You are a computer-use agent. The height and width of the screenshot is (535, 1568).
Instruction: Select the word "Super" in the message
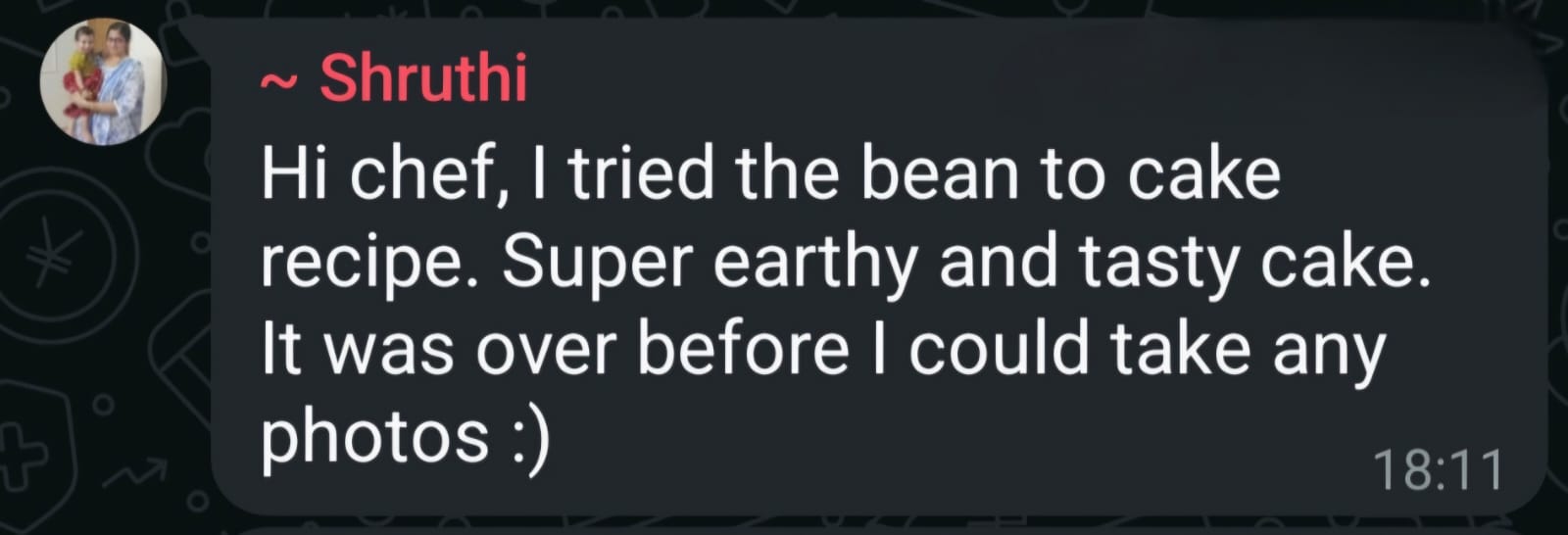(x=598, y=262)
